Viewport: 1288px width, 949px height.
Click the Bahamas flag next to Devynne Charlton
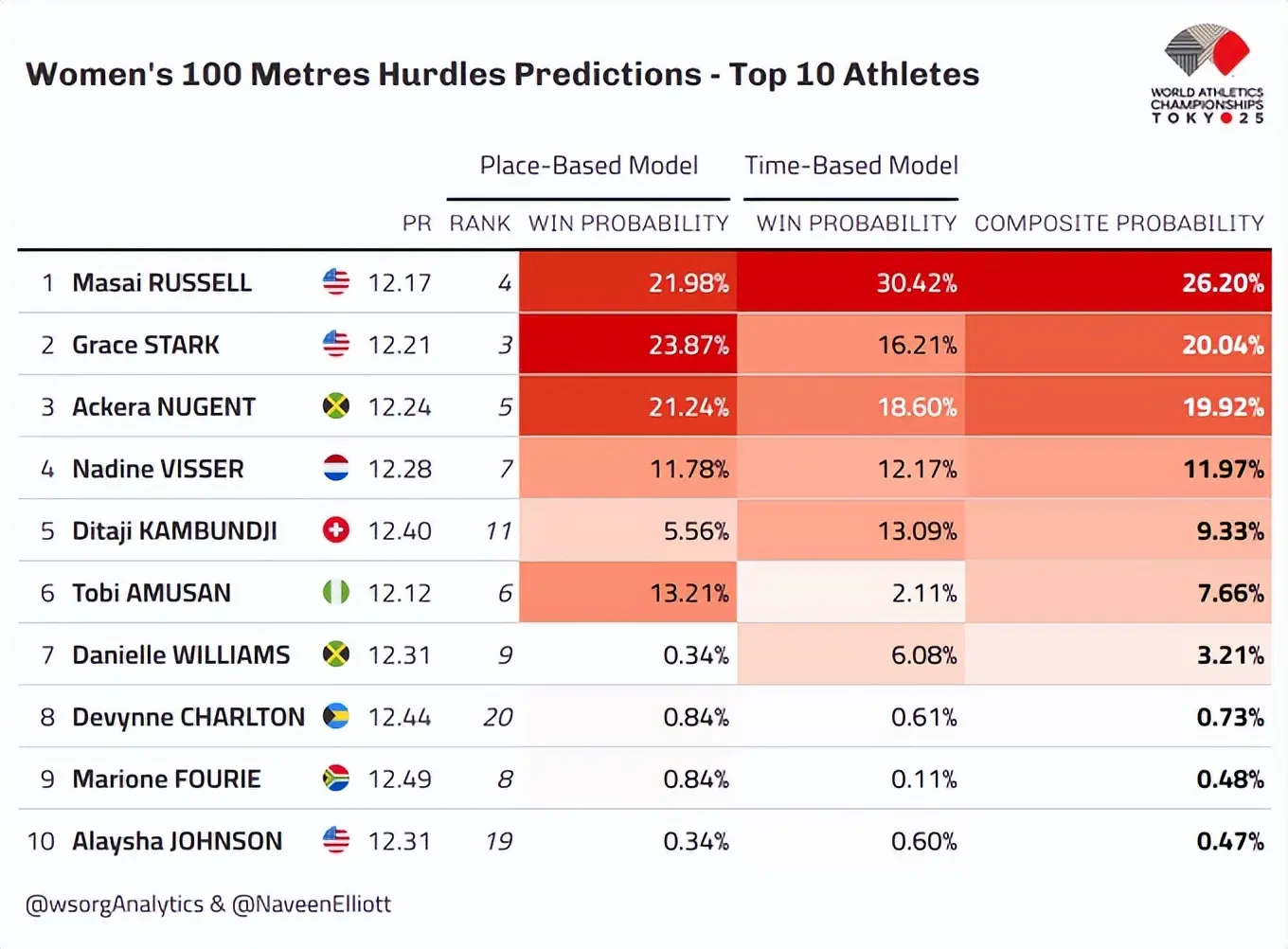pos(335,716)
